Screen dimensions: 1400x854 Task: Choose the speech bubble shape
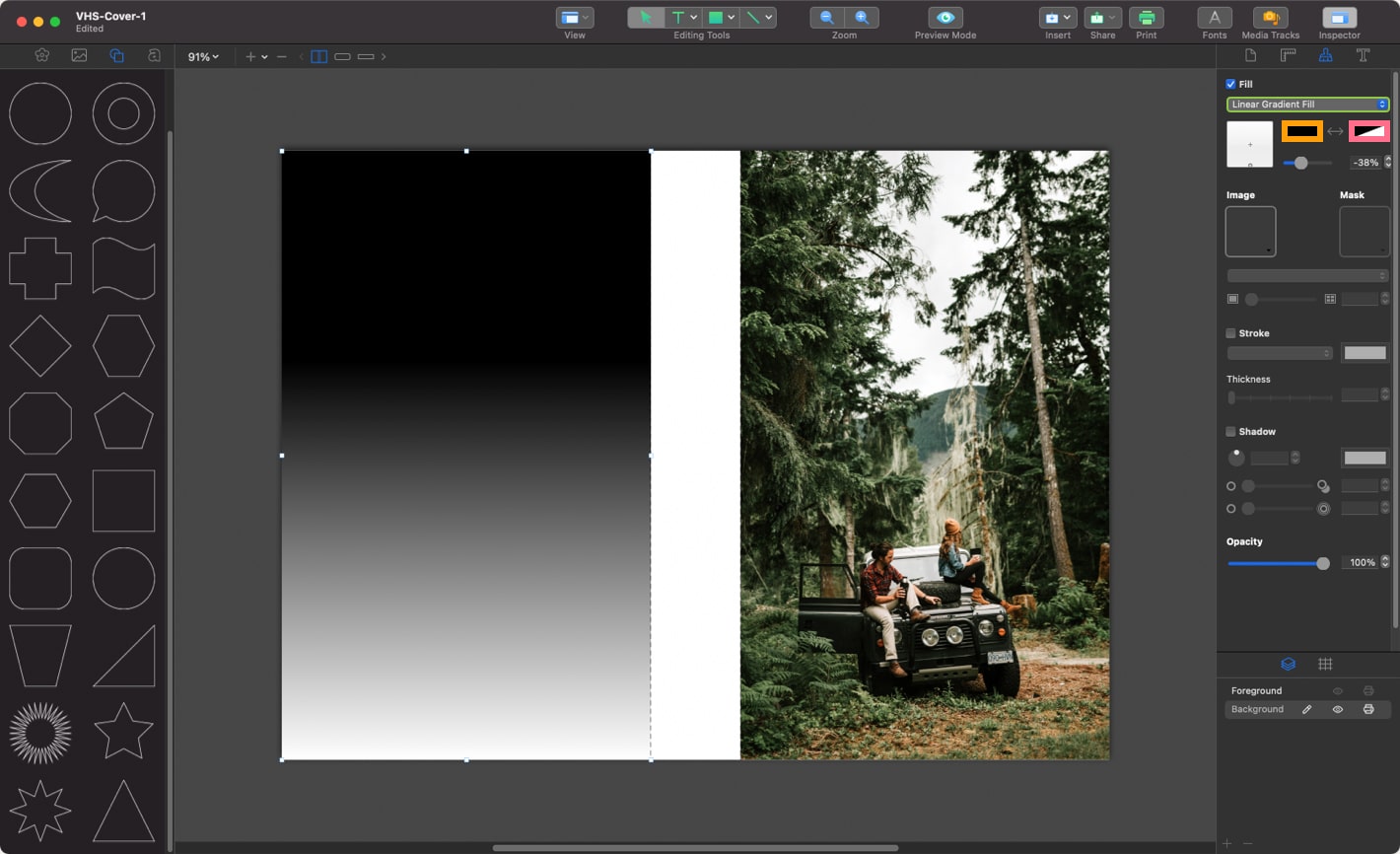point(123,190)
